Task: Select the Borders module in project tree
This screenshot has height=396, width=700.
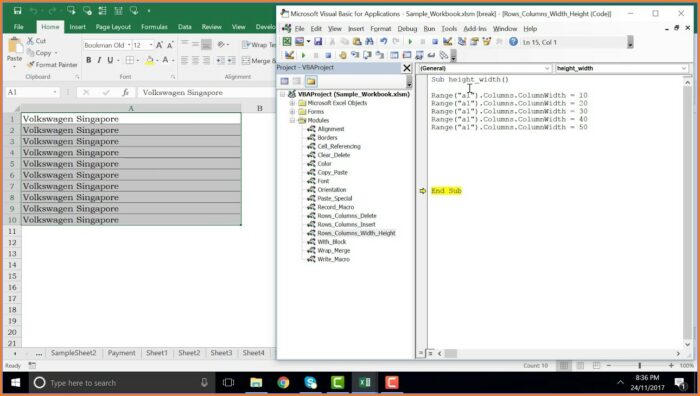Action: [x=327, y=138]
